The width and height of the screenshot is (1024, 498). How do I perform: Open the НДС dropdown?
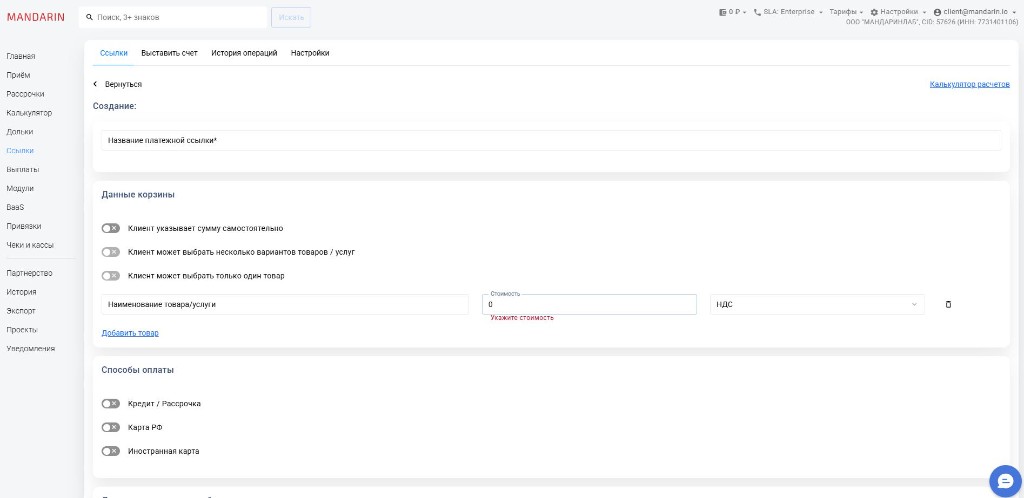point(817,304)
